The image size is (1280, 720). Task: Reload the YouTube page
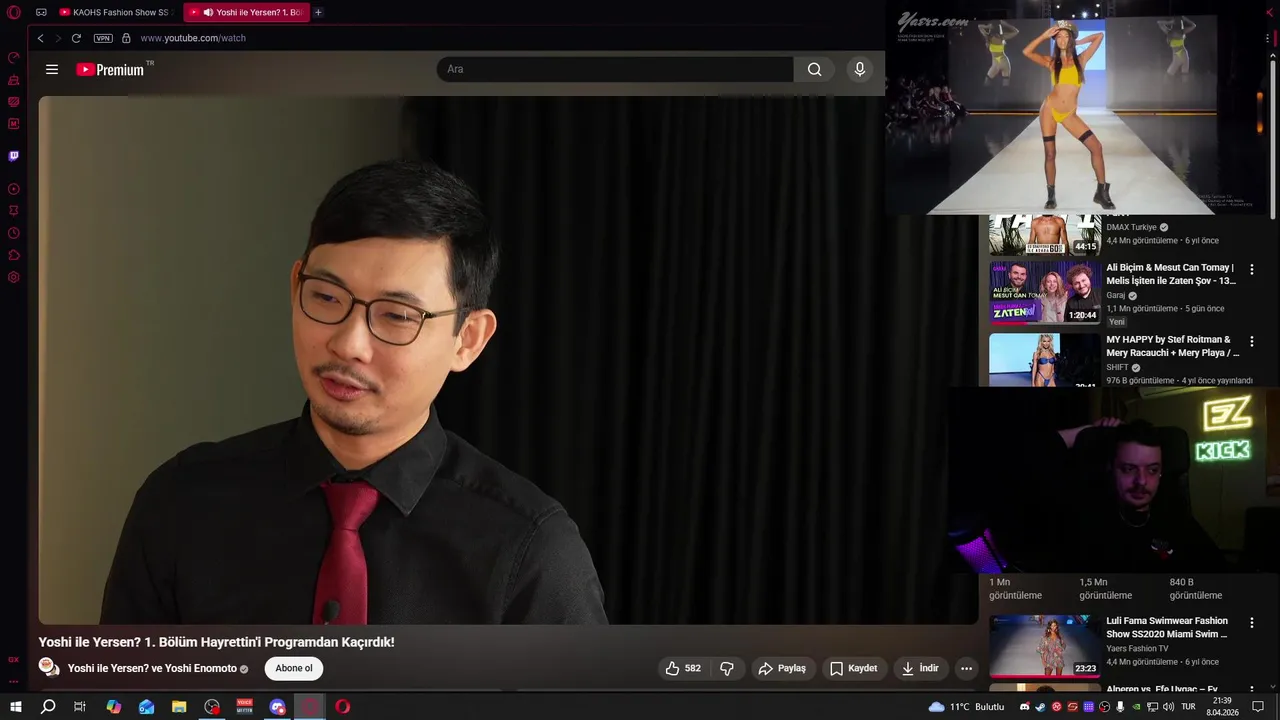point(76,38)
